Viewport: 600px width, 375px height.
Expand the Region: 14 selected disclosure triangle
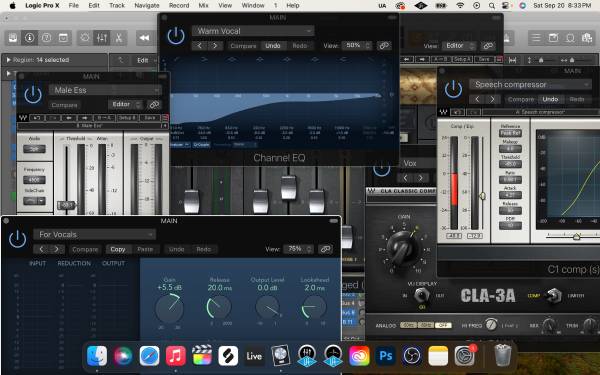[8, 60]
